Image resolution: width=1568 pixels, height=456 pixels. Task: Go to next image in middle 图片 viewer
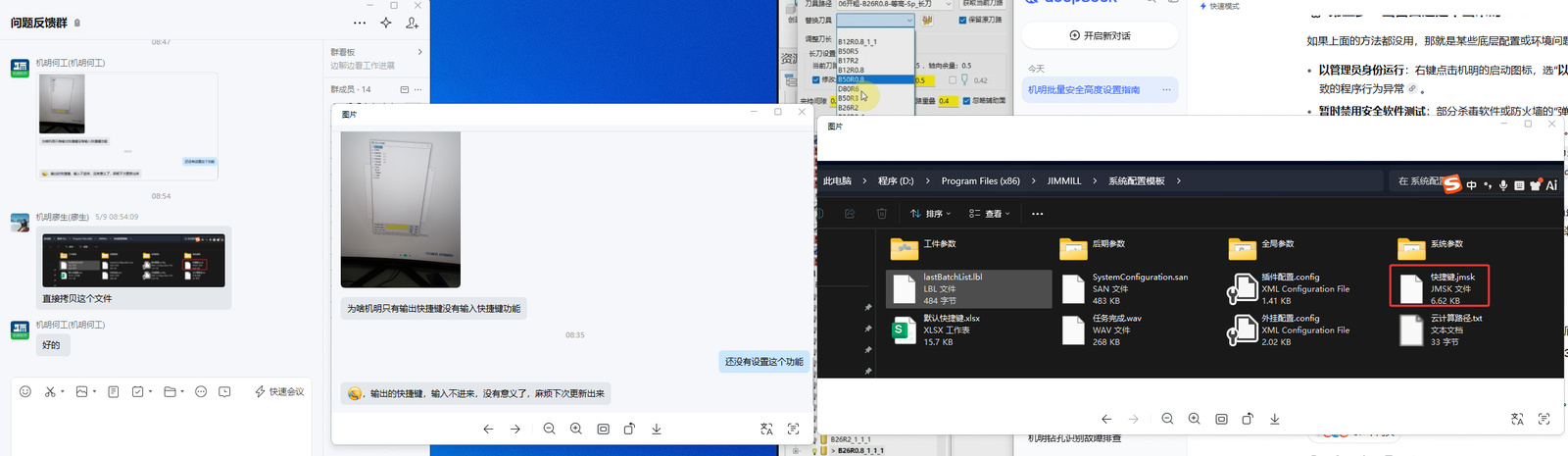coord(515,429)
